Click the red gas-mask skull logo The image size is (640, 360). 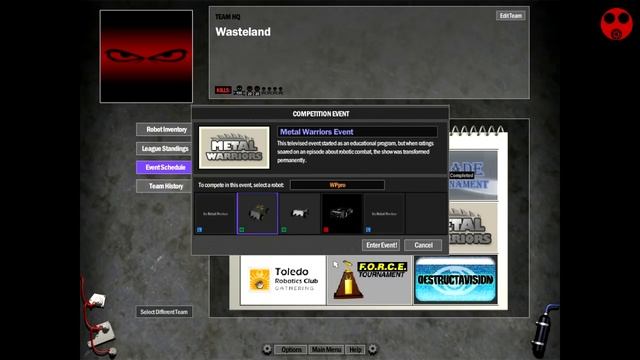click(616, 24)
